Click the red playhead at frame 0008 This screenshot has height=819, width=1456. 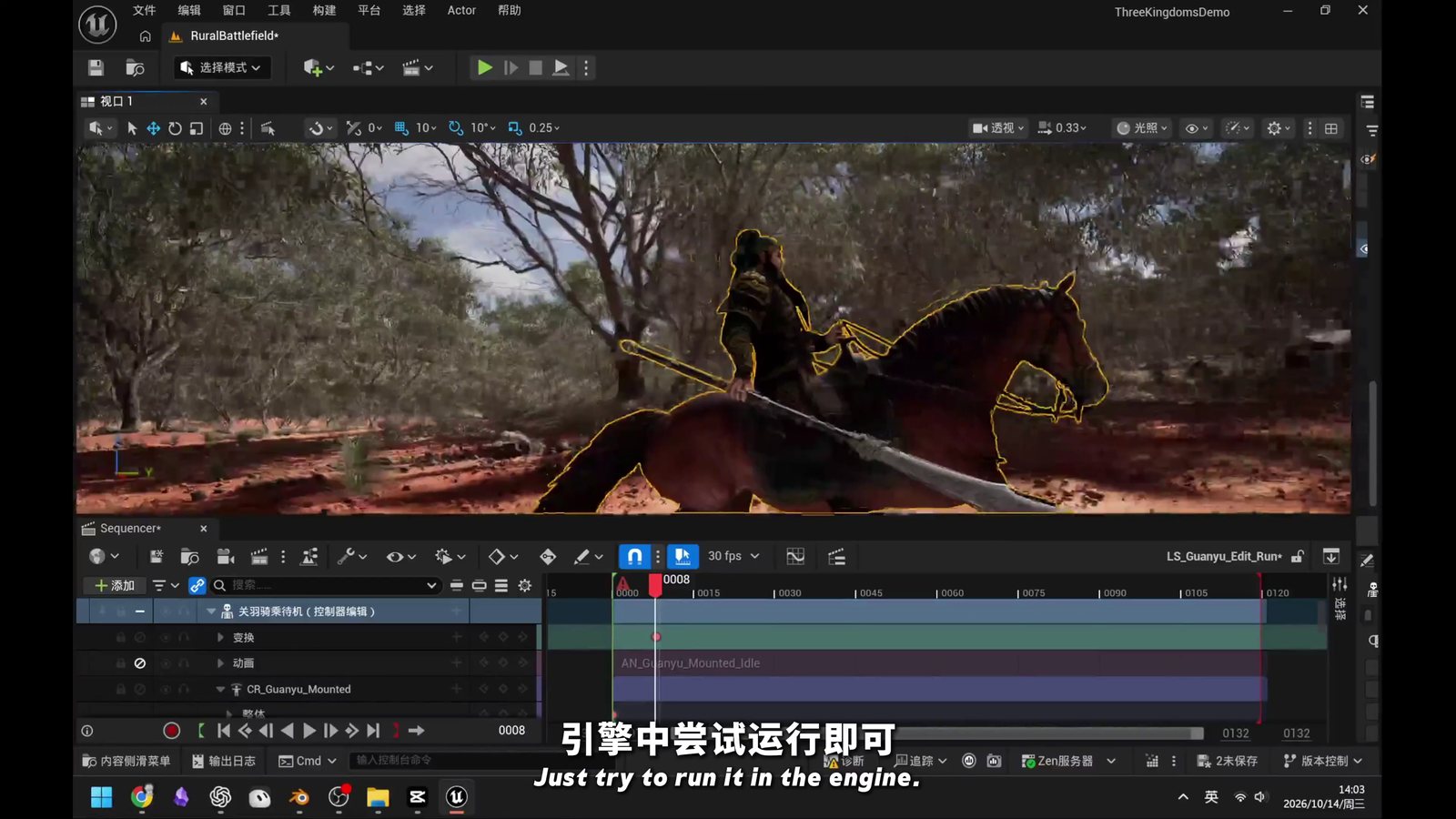pyautogui.click(x=655, y=585)
